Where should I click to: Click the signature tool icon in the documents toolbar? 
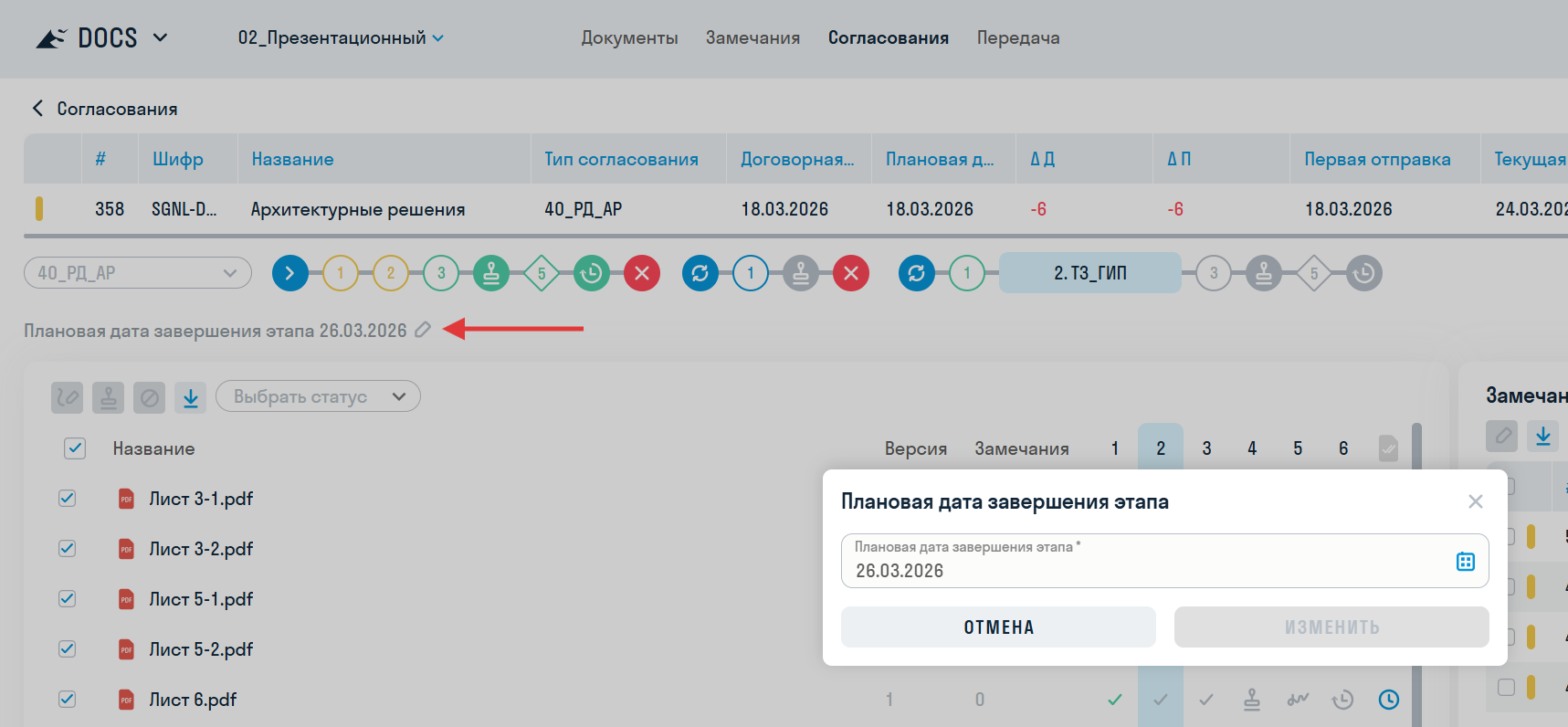pyautogui.click(x=68, y=397)
